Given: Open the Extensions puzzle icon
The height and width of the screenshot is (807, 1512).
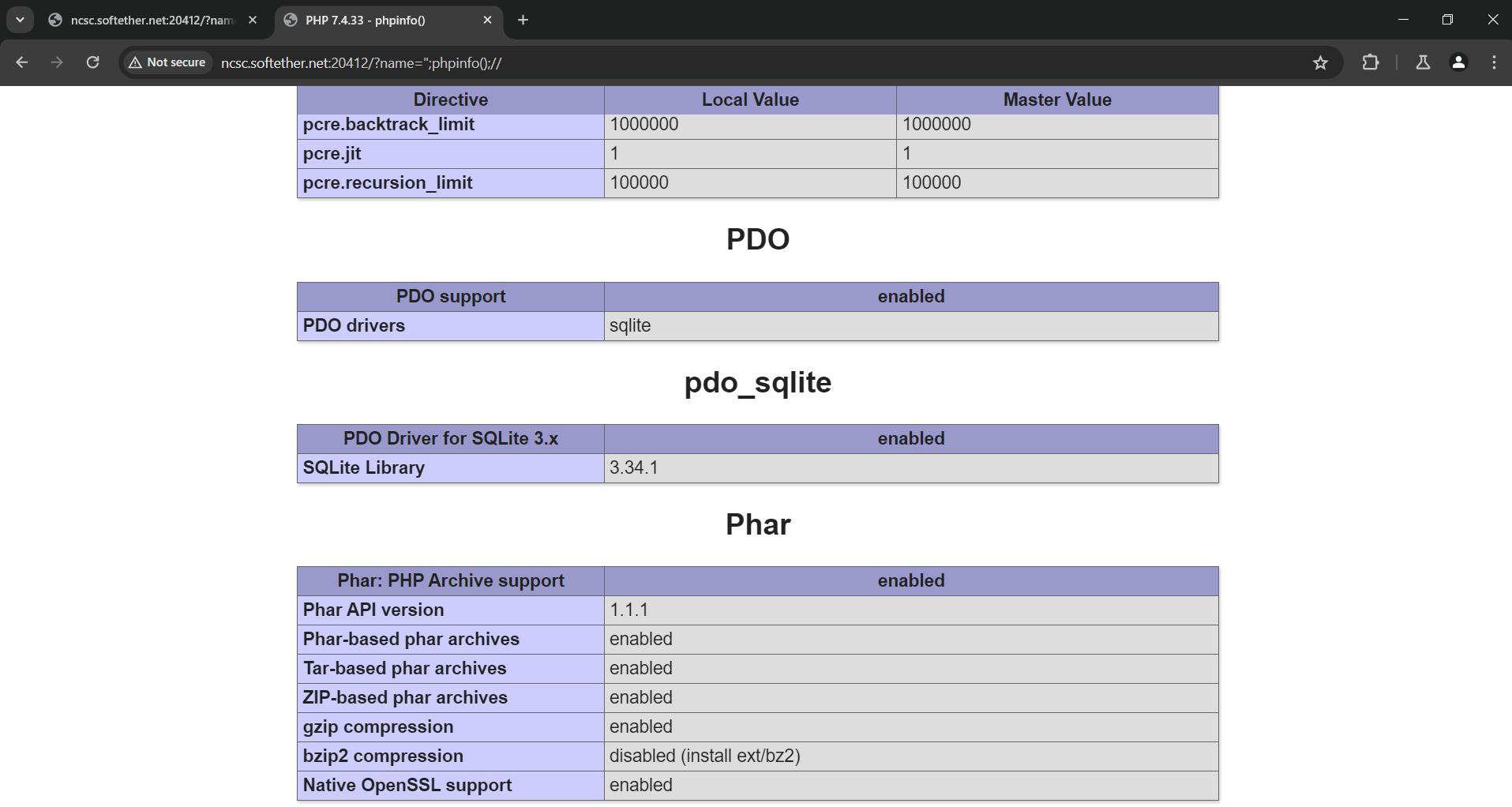Looking at the screenshot, I should pyautogui.click(x=1371, y=62).
